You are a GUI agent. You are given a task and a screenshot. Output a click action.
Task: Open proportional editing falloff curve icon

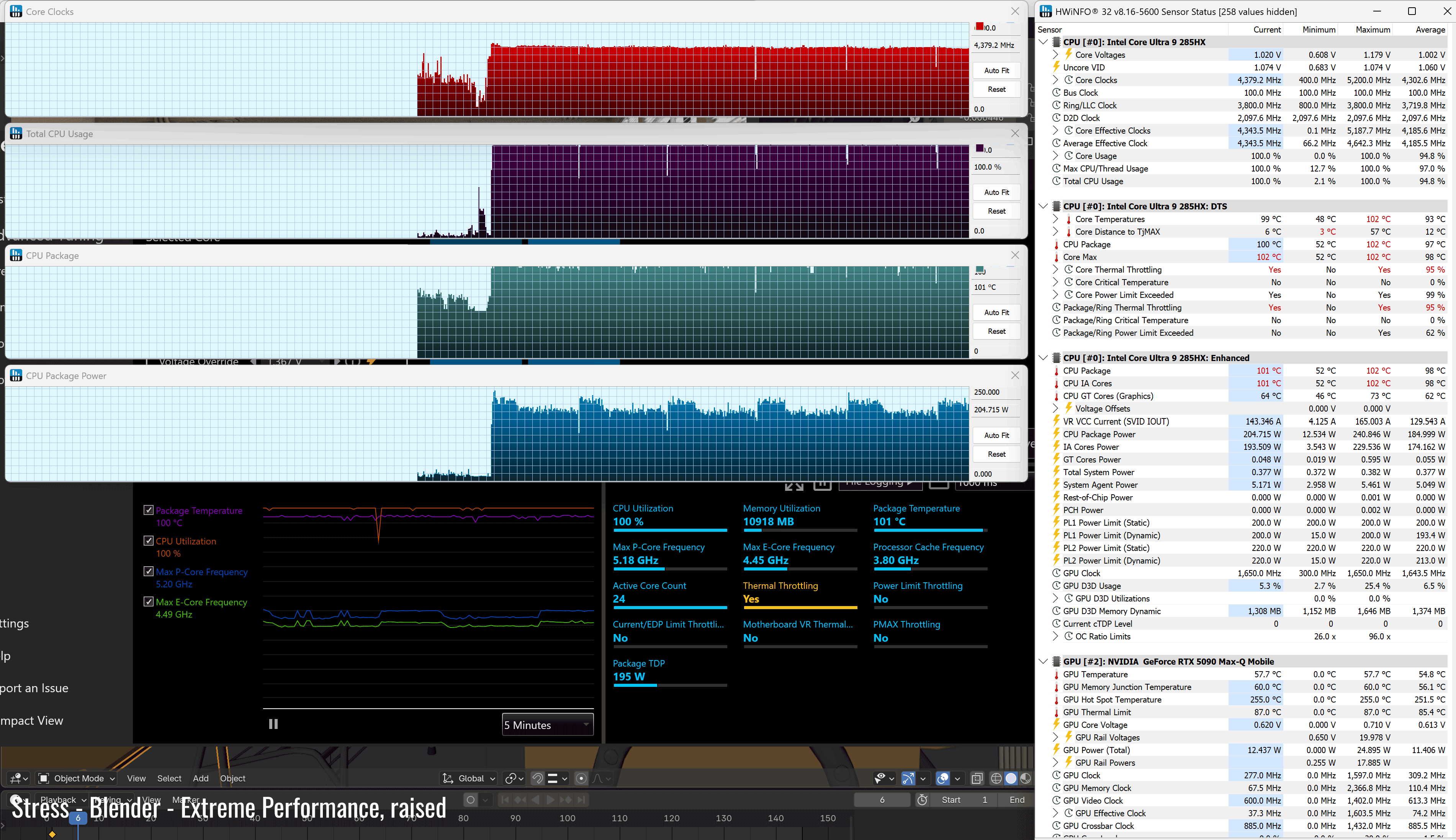coord(601,778)
